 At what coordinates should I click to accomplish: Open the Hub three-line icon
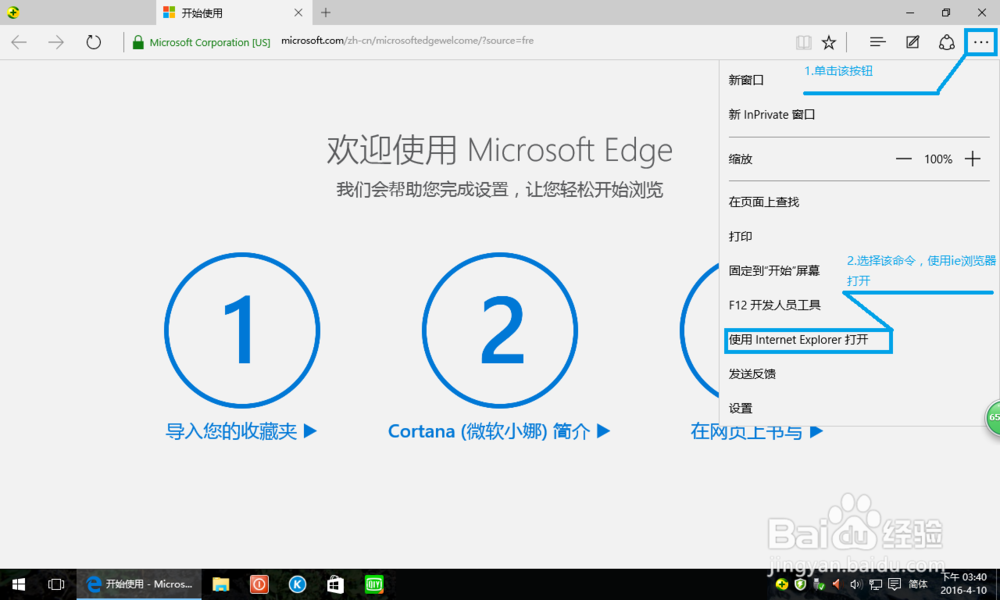tap(878, 42)
